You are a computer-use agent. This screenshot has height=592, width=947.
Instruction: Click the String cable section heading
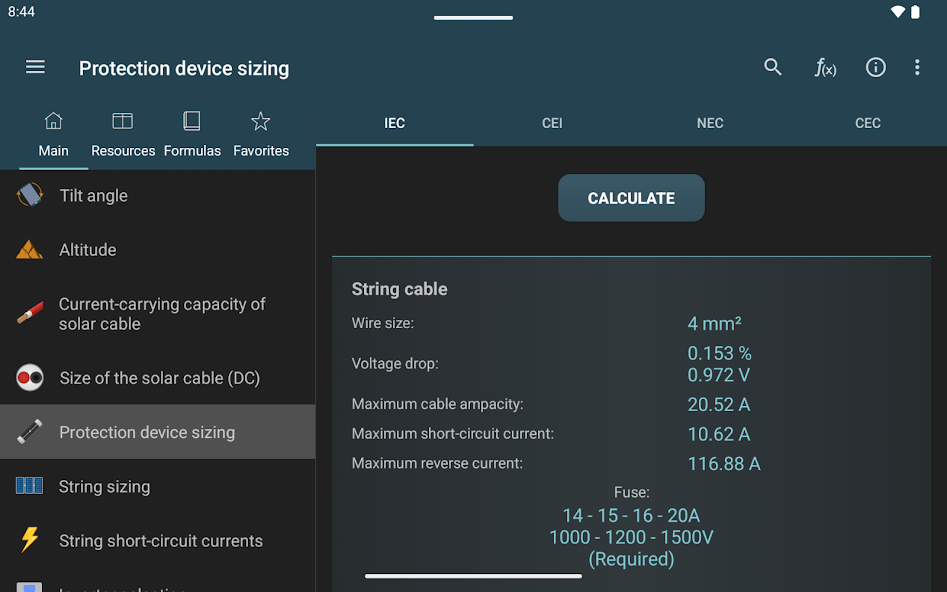point(399,289)
